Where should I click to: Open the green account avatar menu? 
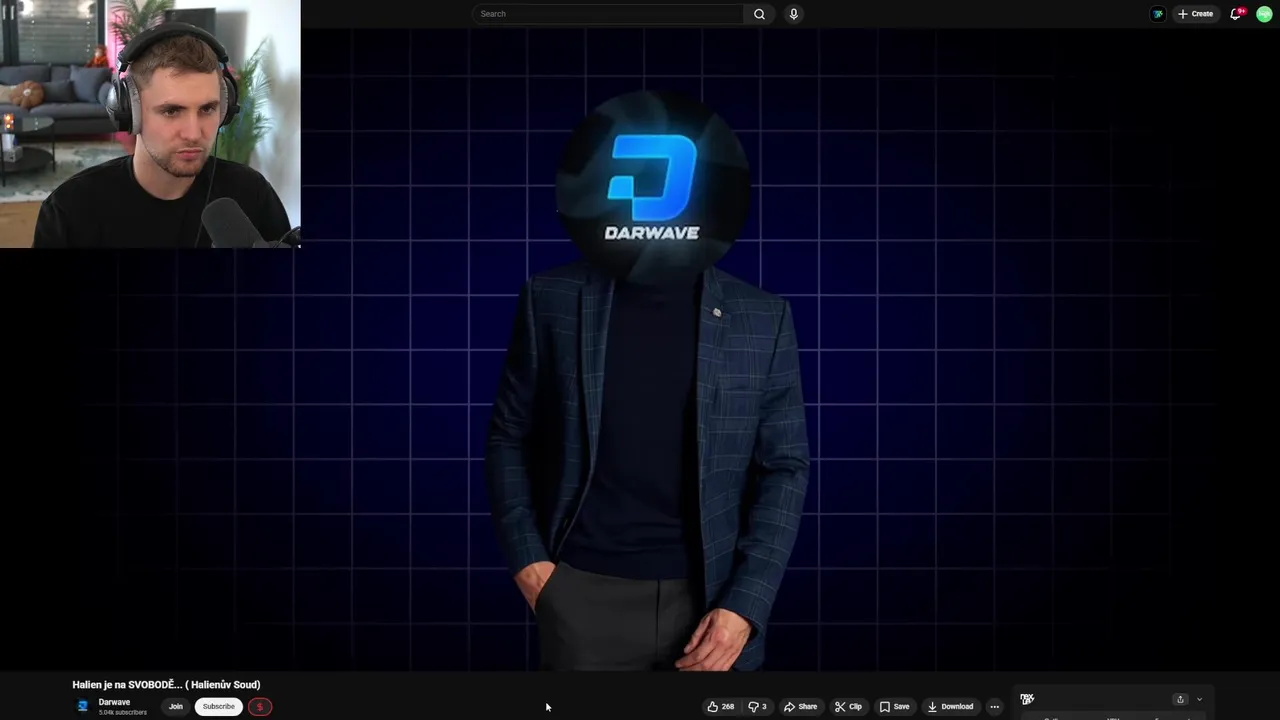click(x=1264, y=14)
